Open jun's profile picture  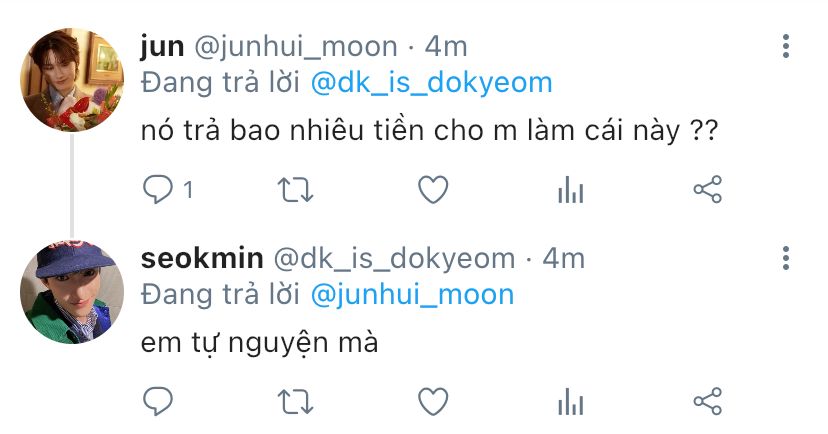72,80
